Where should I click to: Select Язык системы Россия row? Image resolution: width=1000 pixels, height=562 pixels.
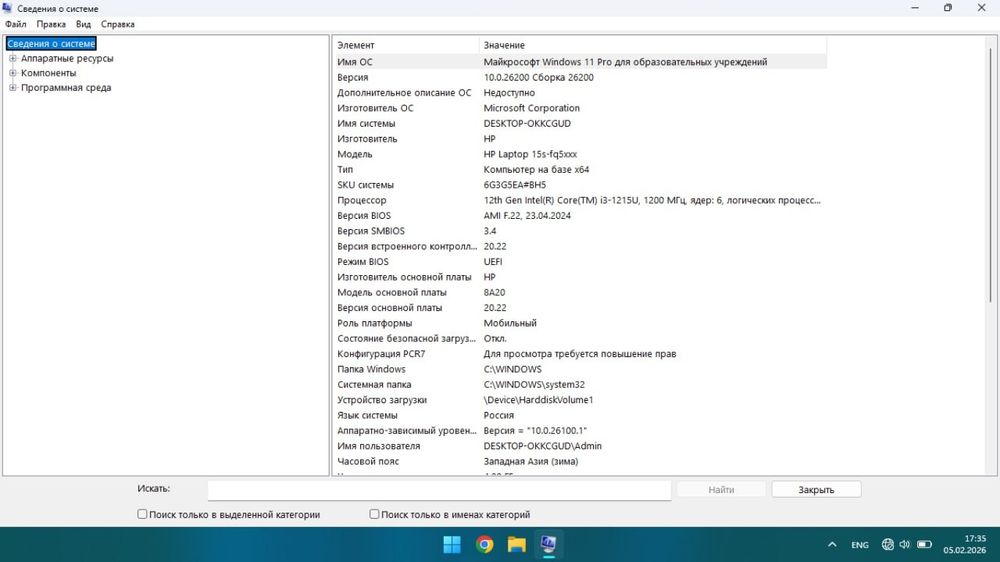pos(580,415)
